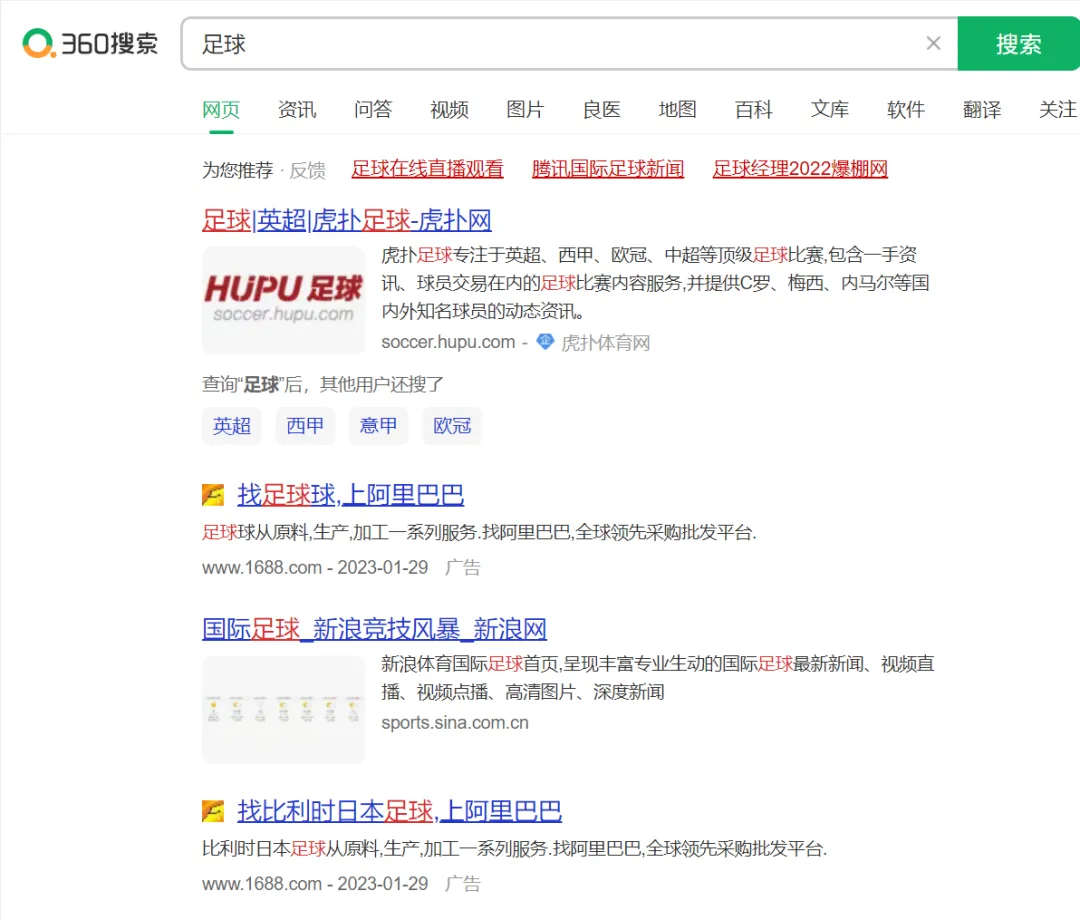Click the sports.sina.com.cn URL text
The height and width of the screenshot is (920, 1080).
[455, 723]
